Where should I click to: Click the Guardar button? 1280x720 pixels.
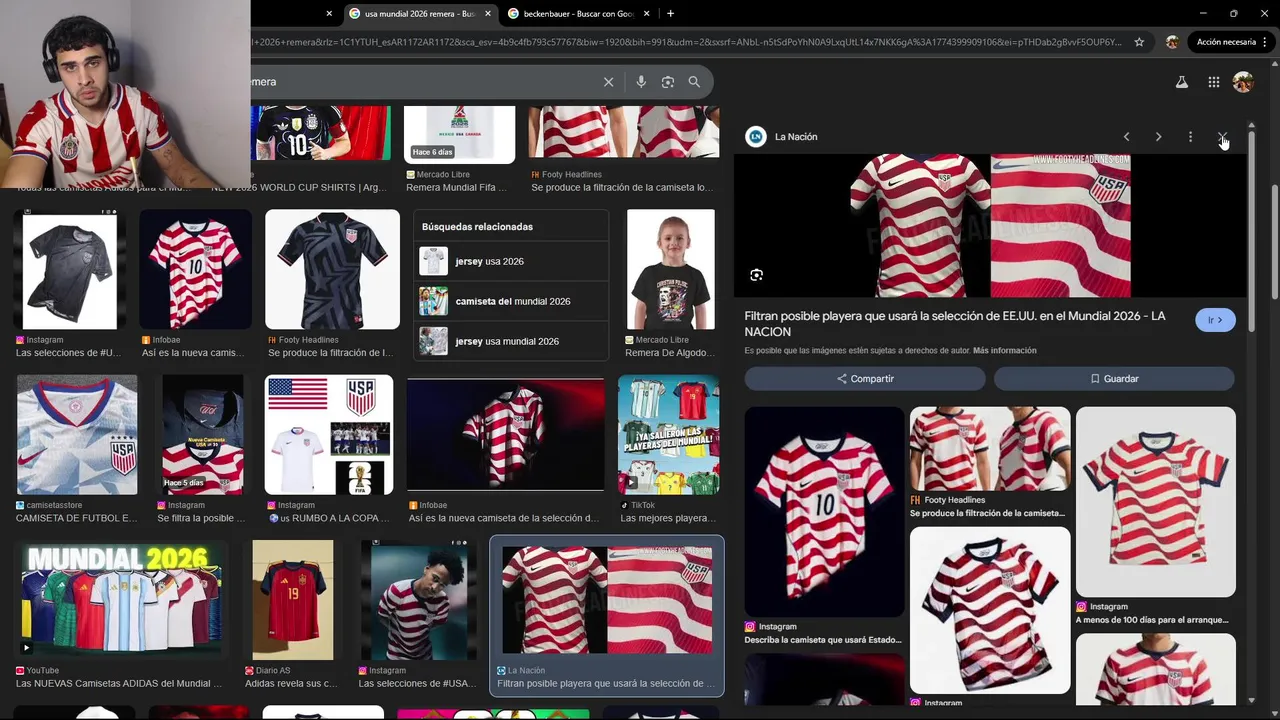1114,379
